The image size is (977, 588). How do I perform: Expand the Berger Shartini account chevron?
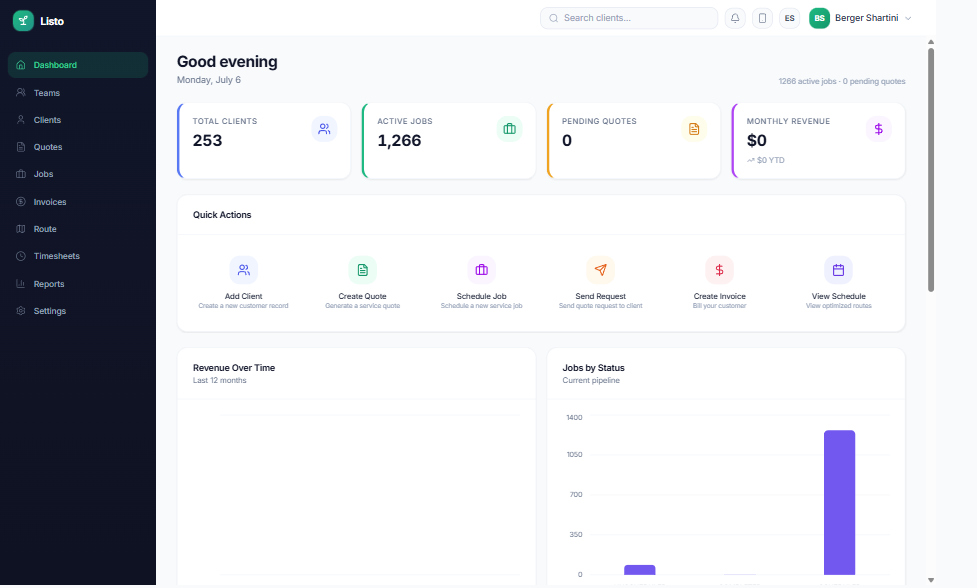click(x=908, y=18)
